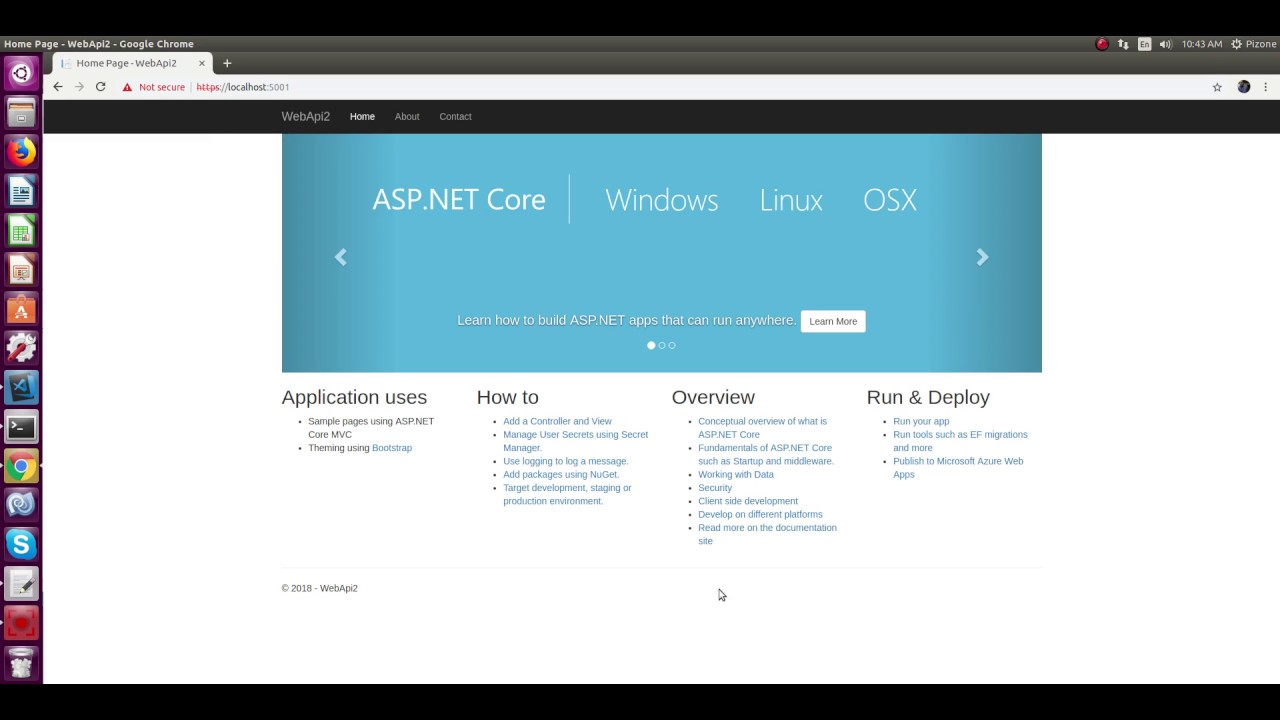Open the 10:43 AM clock menu
The height and width of the screenshot is (720, 1280).
(1202, 44)
